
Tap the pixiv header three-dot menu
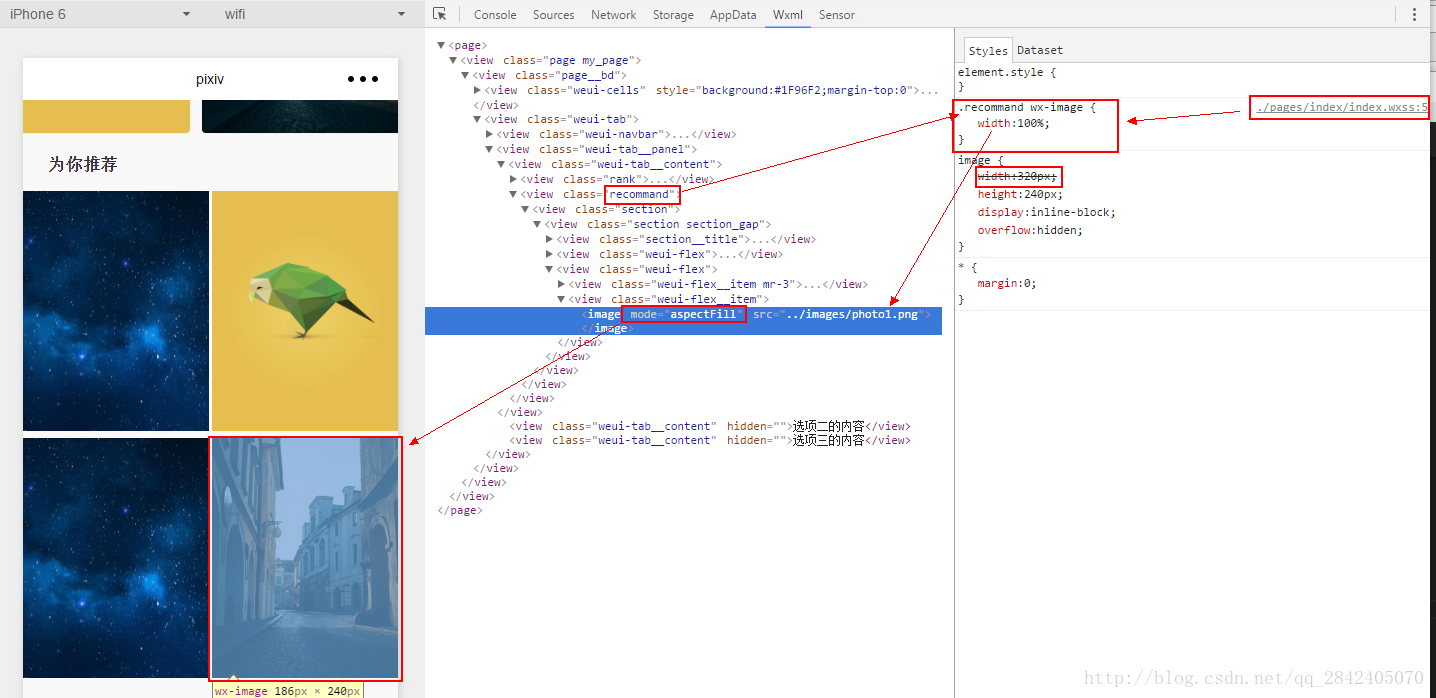362,79
